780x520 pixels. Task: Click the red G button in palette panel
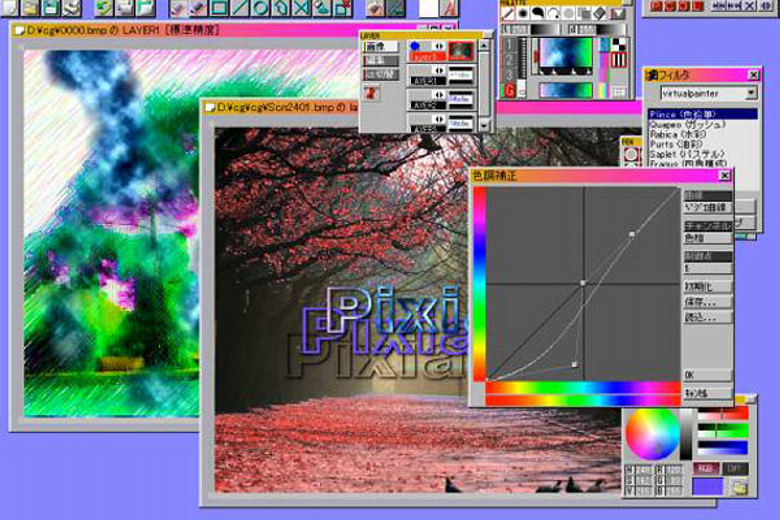pyautogui.click(x=508, y=91)
